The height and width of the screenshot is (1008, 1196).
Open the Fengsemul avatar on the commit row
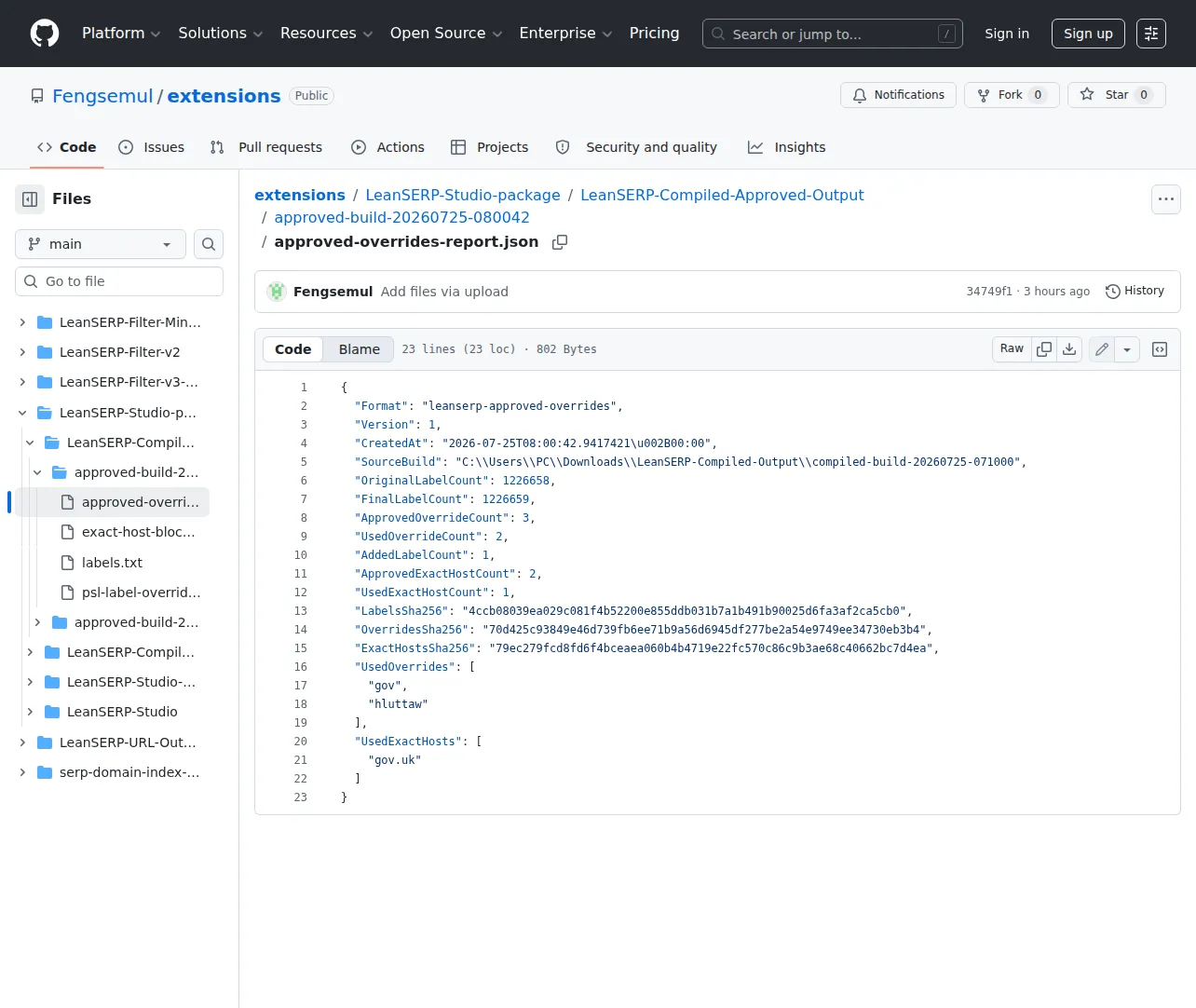click(x=277, y=292)
